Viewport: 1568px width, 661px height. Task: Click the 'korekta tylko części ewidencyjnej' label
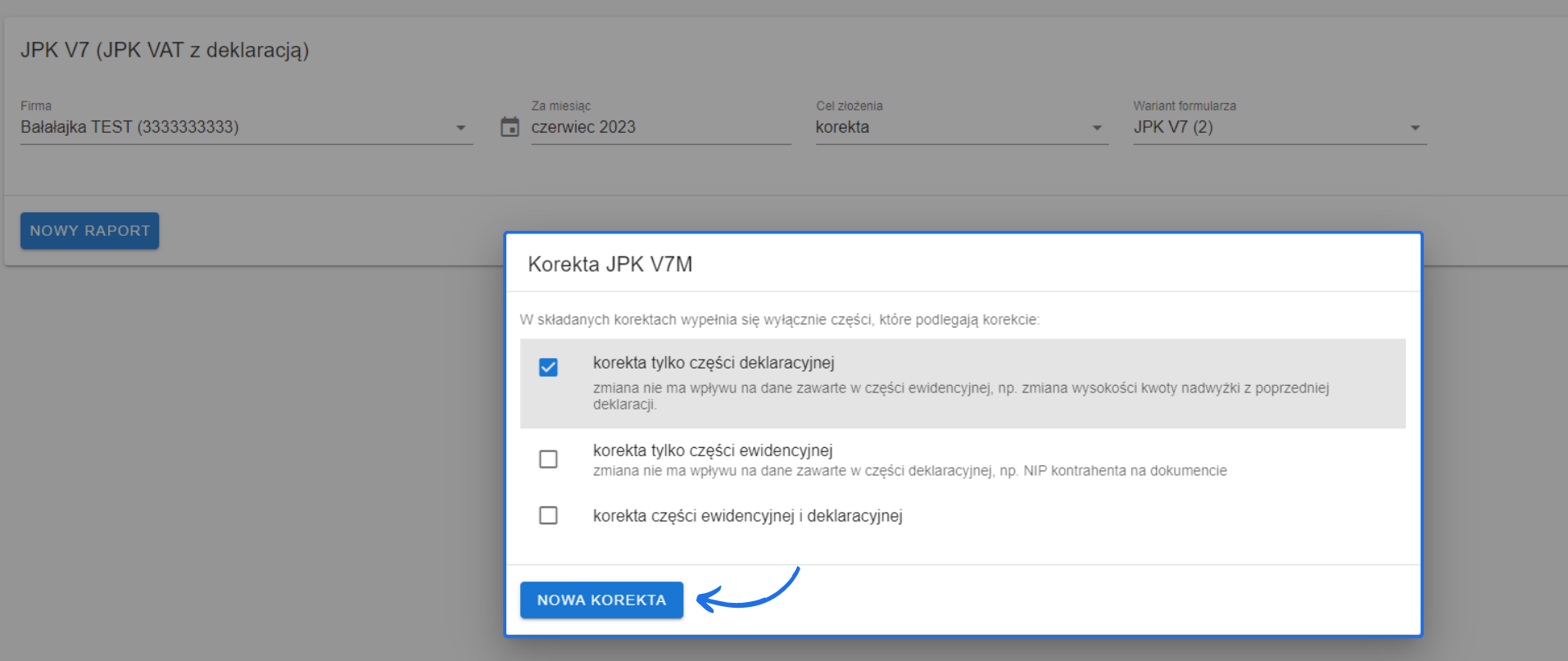[713, 450]
